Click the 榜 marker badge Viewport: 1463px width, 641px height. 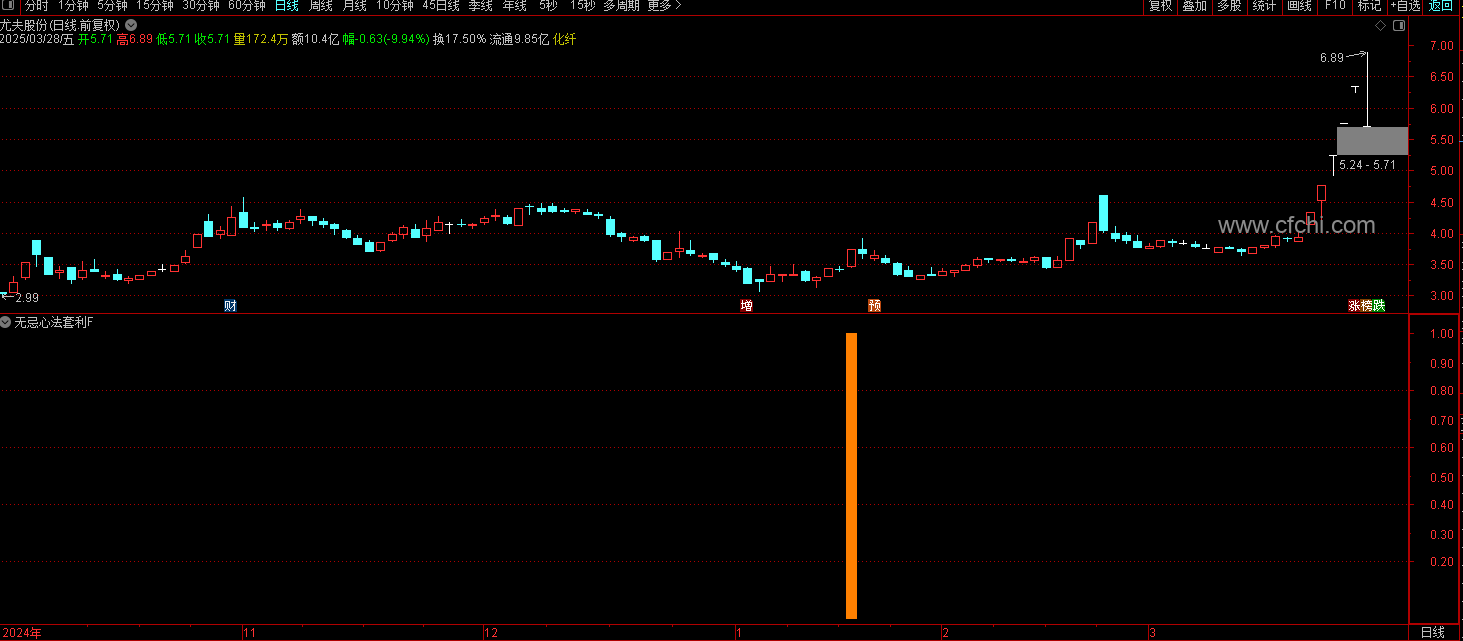(1367, 305)
